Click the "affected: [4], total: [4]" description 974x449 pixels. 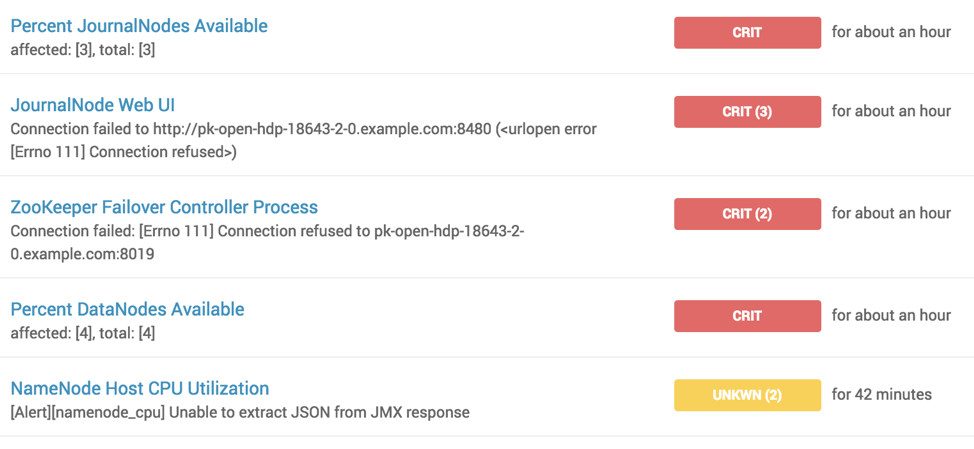(x=83, y=332)
